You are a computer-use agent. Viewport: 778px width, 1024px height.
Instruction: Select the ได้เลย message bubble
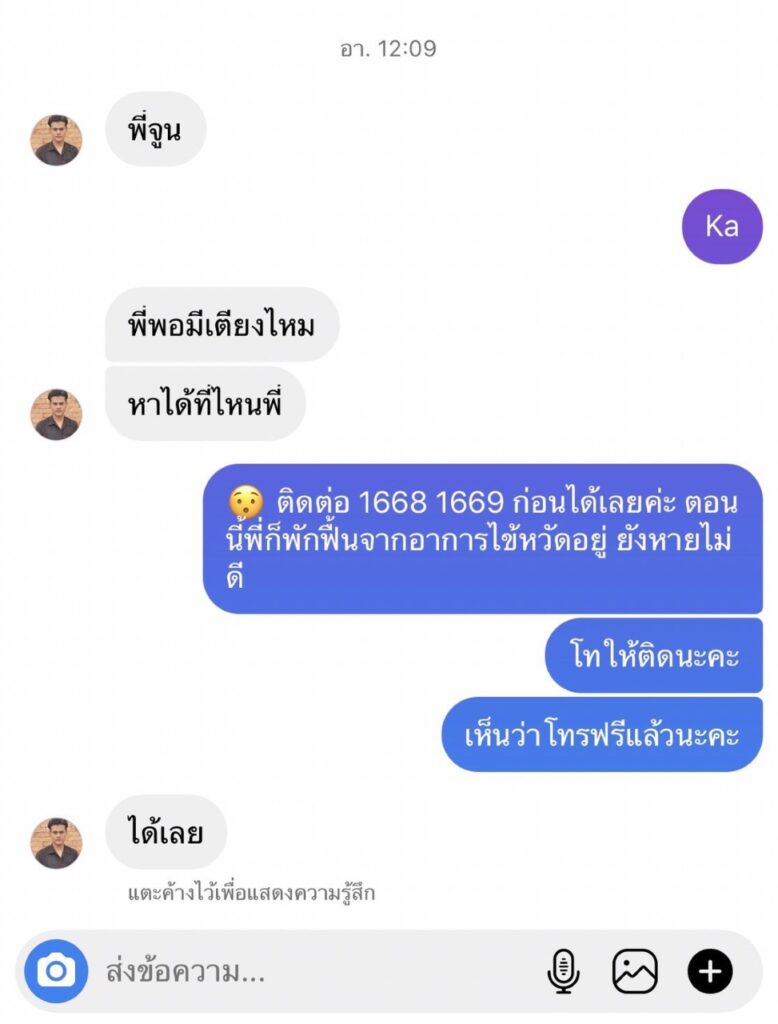pyautogui.click(x=166, y=832)
